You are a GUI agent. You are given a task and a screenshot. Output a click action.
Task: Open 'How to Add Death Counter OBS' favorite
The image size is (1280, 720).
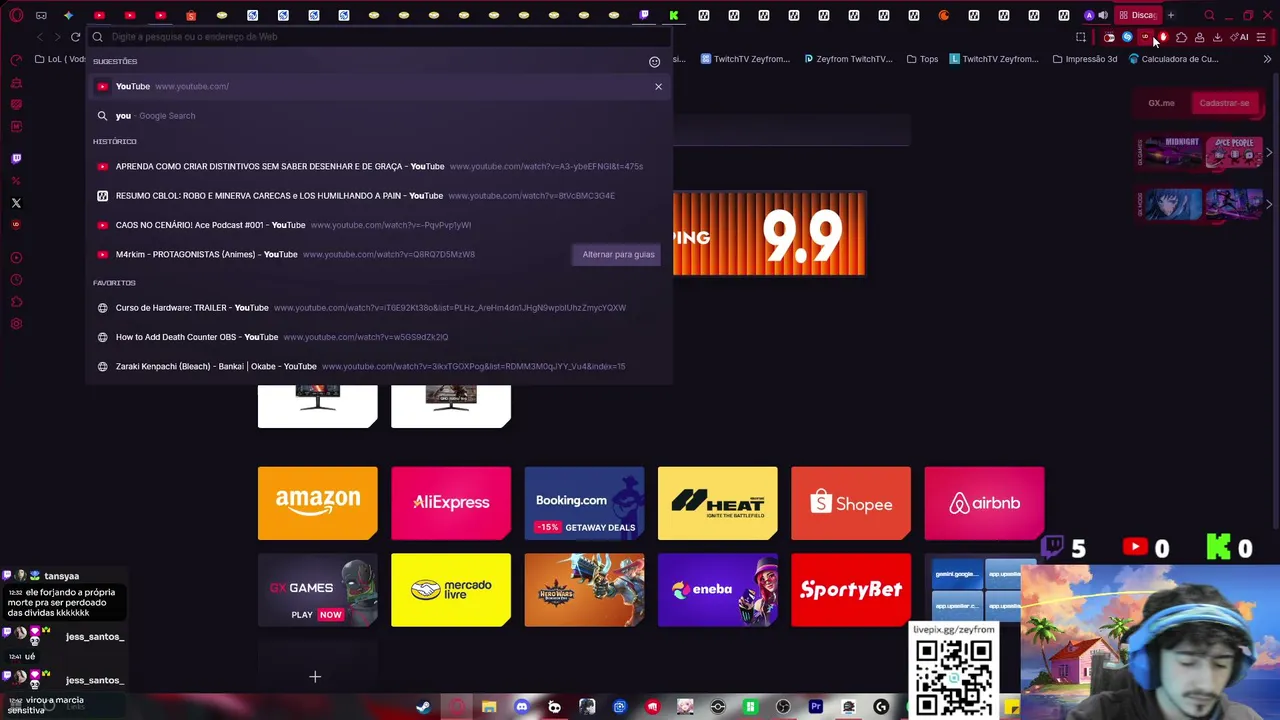[378, 337]
